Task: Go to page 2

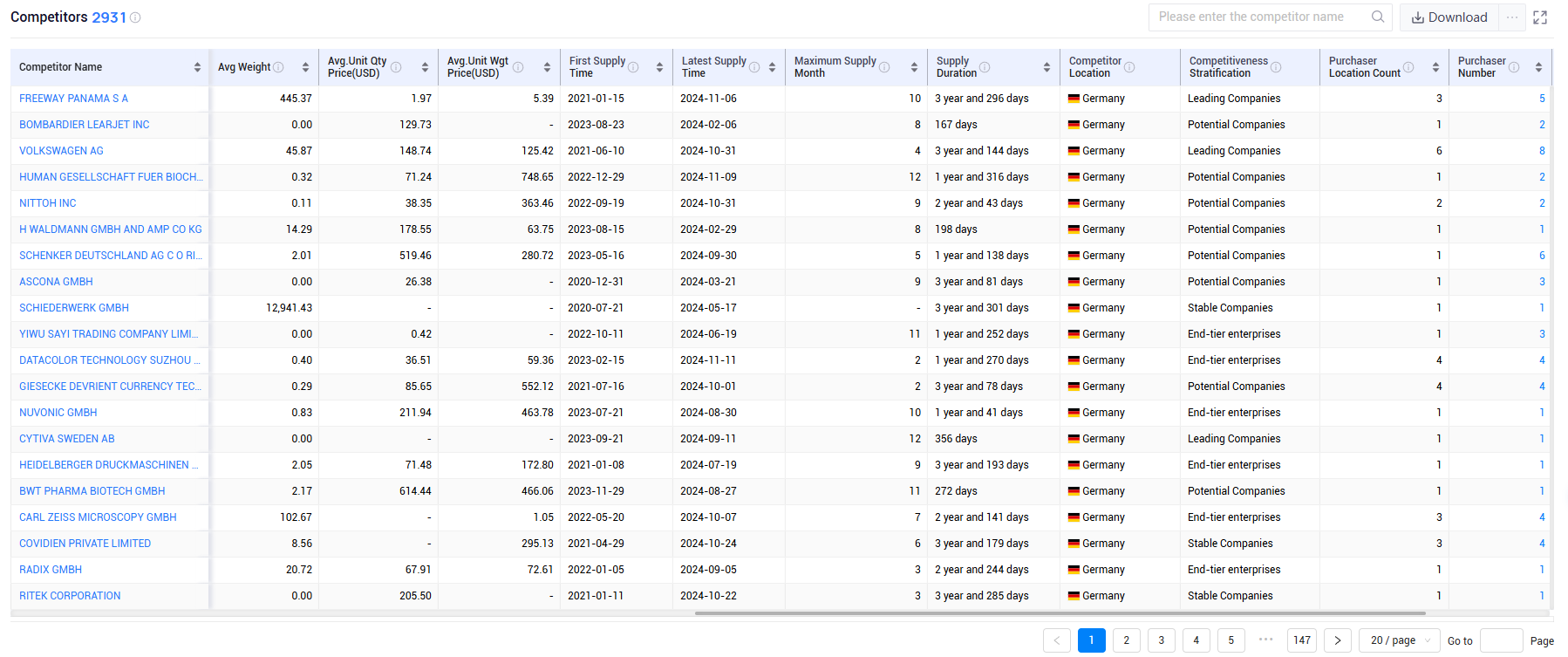Action: click(x=1126, y=640)
